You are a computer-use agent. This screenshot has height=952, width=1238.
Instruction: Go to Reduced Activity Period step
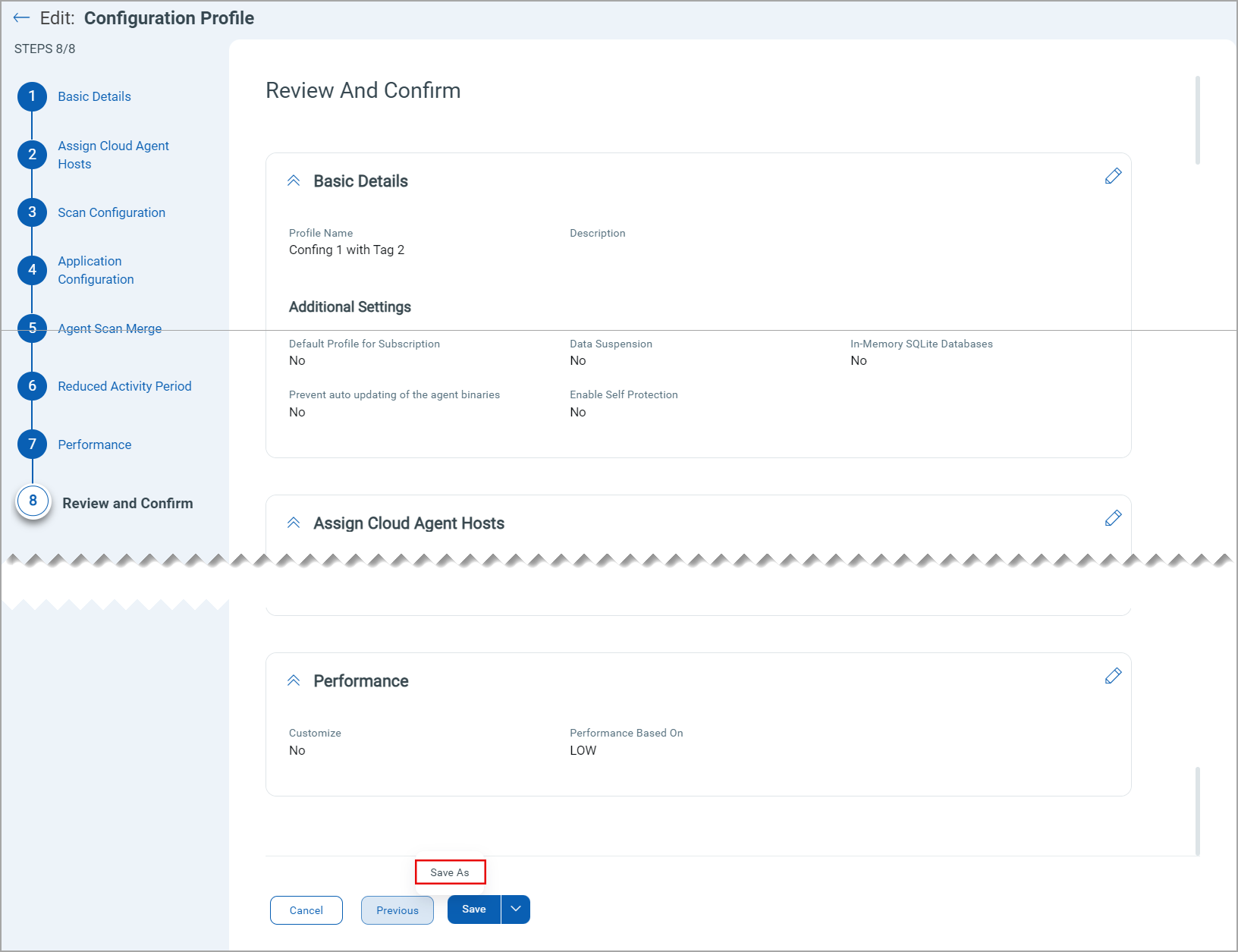click(124, 386)
